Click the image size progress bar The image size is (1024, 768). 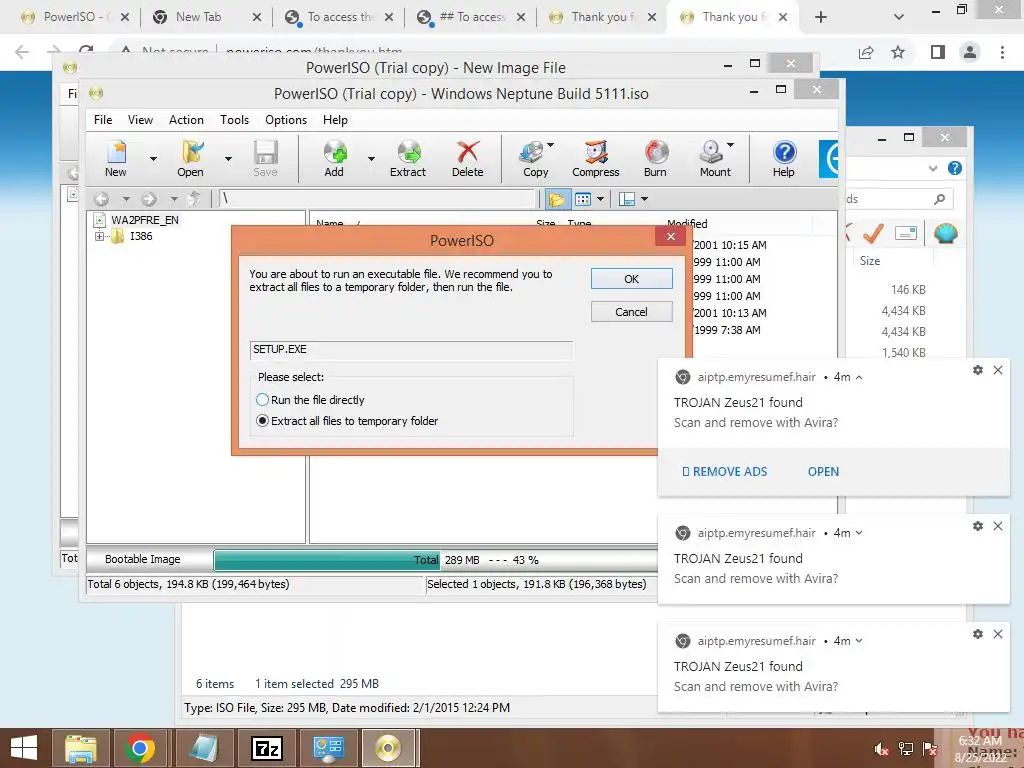436,560
